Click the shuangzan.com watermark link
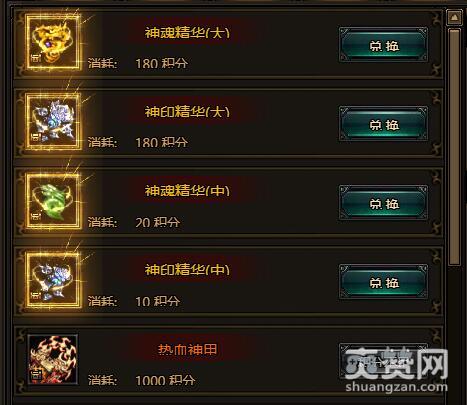The height and width of the screenshot is (405, 467). 396,387
